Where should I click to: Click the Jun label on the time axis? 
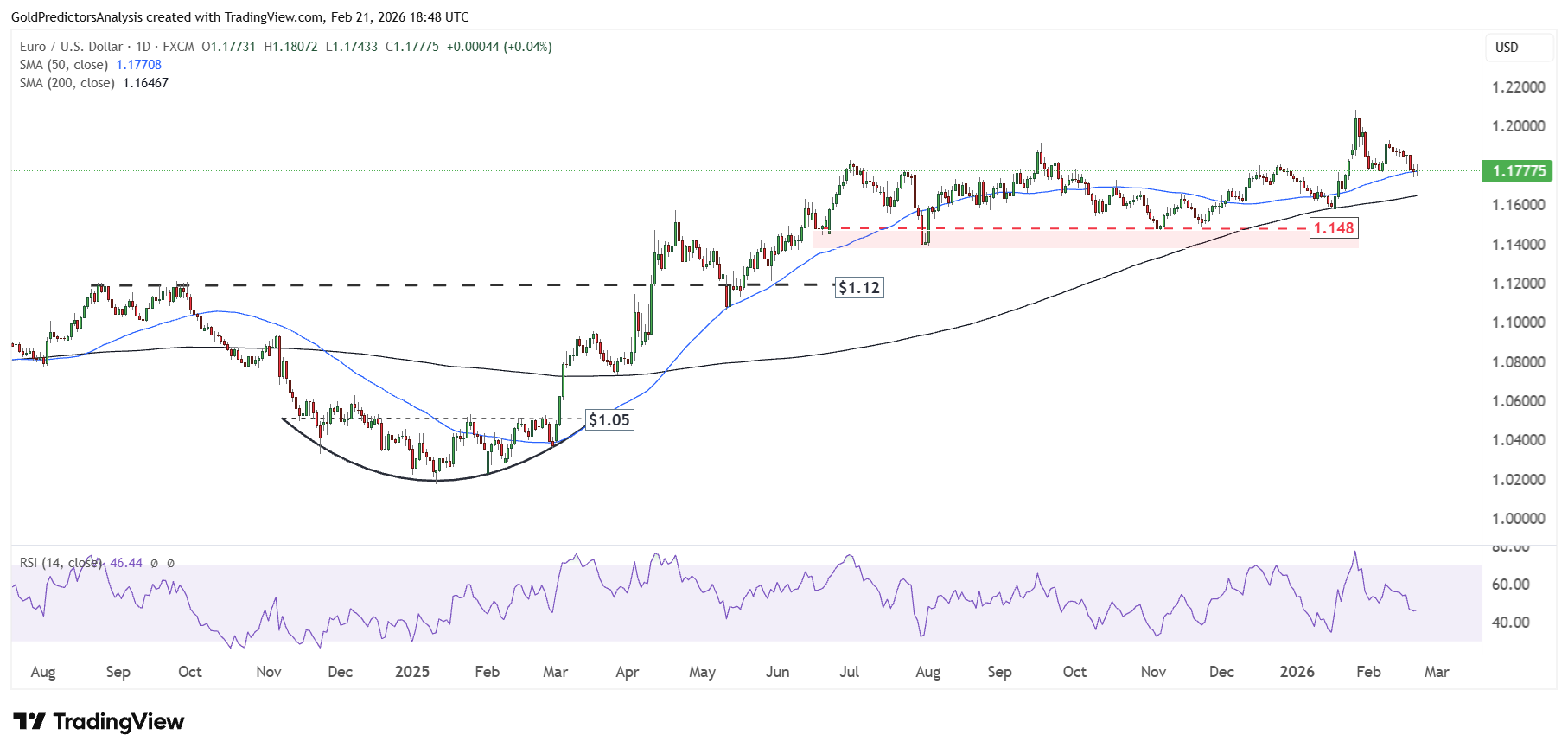(778, 672)
